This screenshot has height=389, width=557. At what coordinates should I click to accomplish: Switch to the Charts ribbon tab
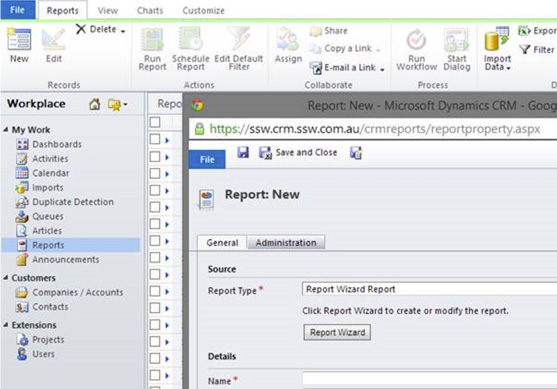tap(150, 11)
